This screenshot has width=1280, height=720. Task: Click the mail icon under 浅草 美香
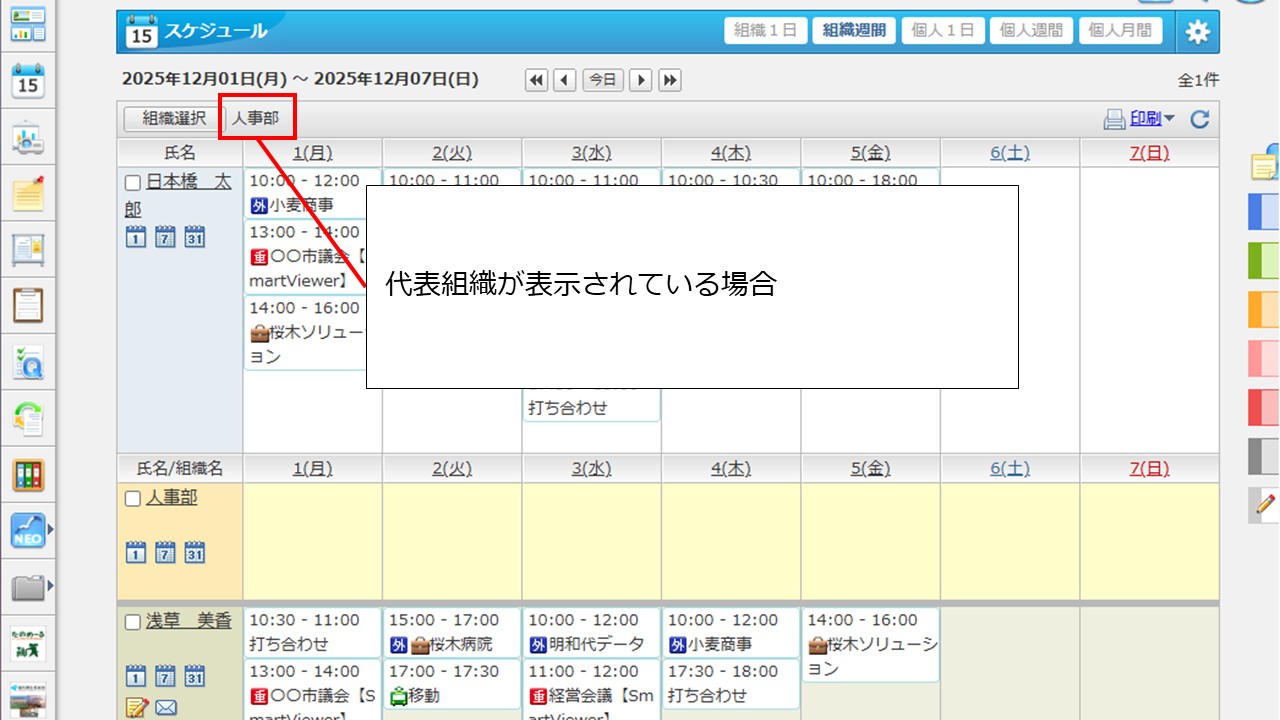click(166, 708)
